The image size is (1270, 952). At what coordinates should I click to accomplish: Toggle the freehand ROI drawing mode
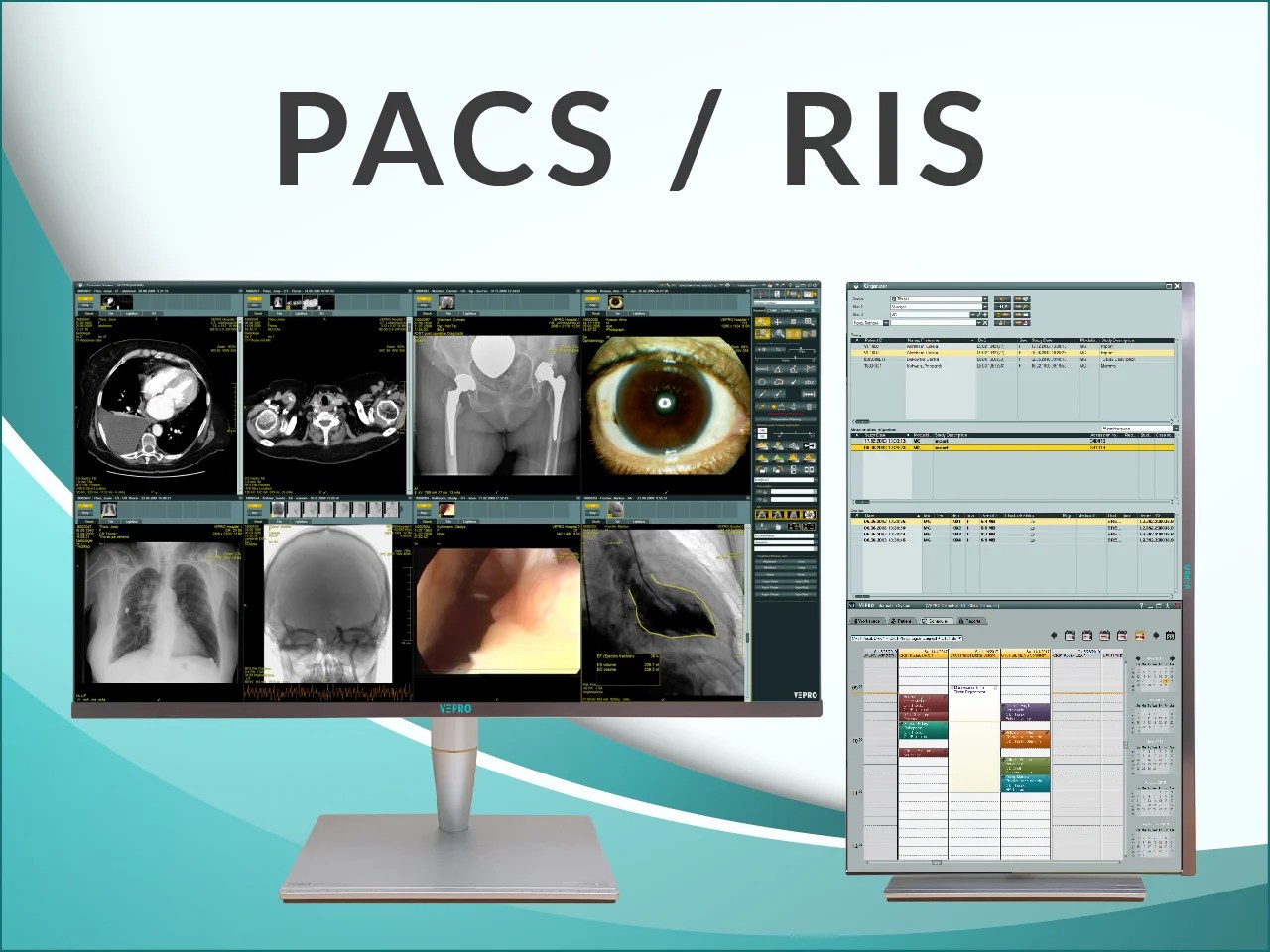[x=778, y=382]
